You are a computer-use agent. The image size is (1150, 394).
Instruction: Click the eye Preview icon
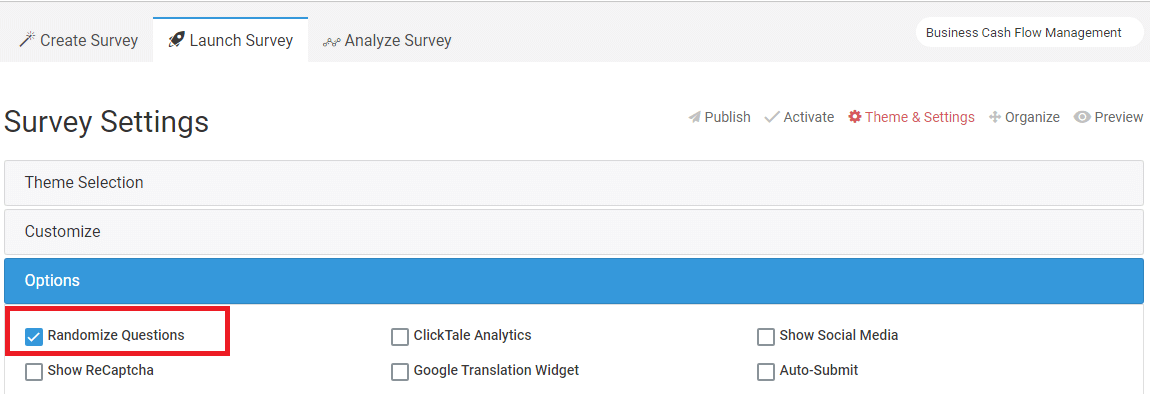point(1082,117)
